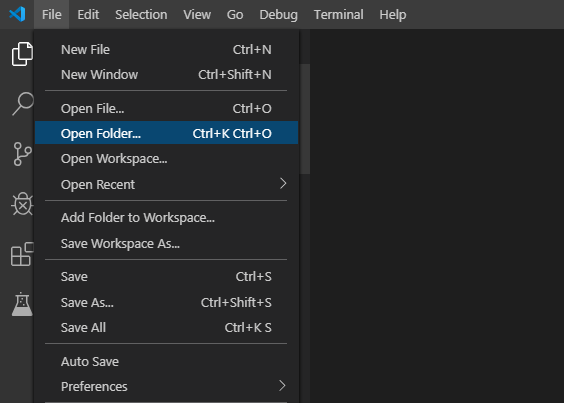Expand the Preferences submenu
The height and width of the screenshot is (403, 564).
click(x=166, y=386)
